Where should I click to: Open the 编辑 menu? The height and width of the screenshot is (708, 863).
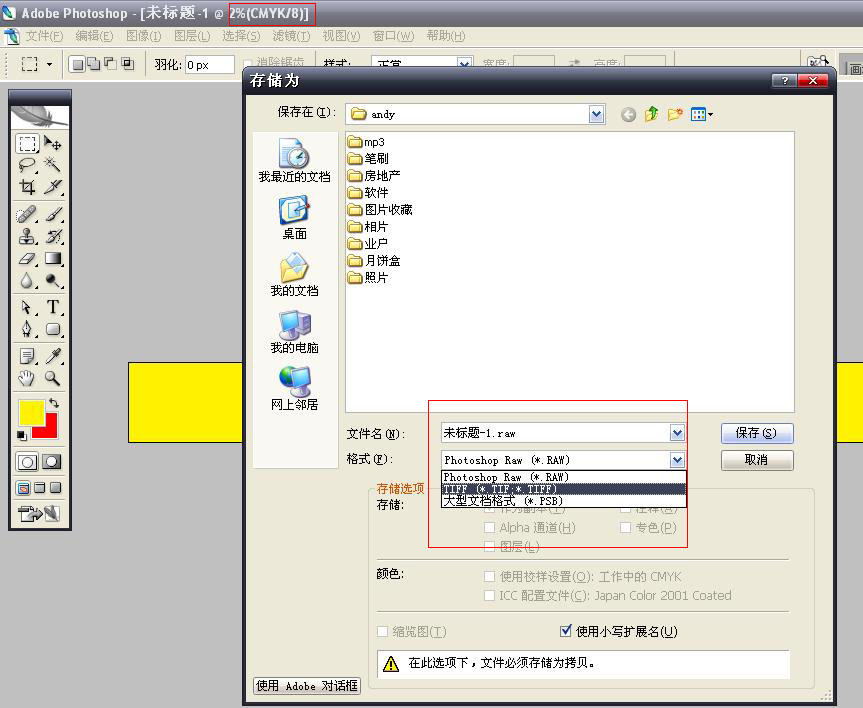tap(94, 36)
